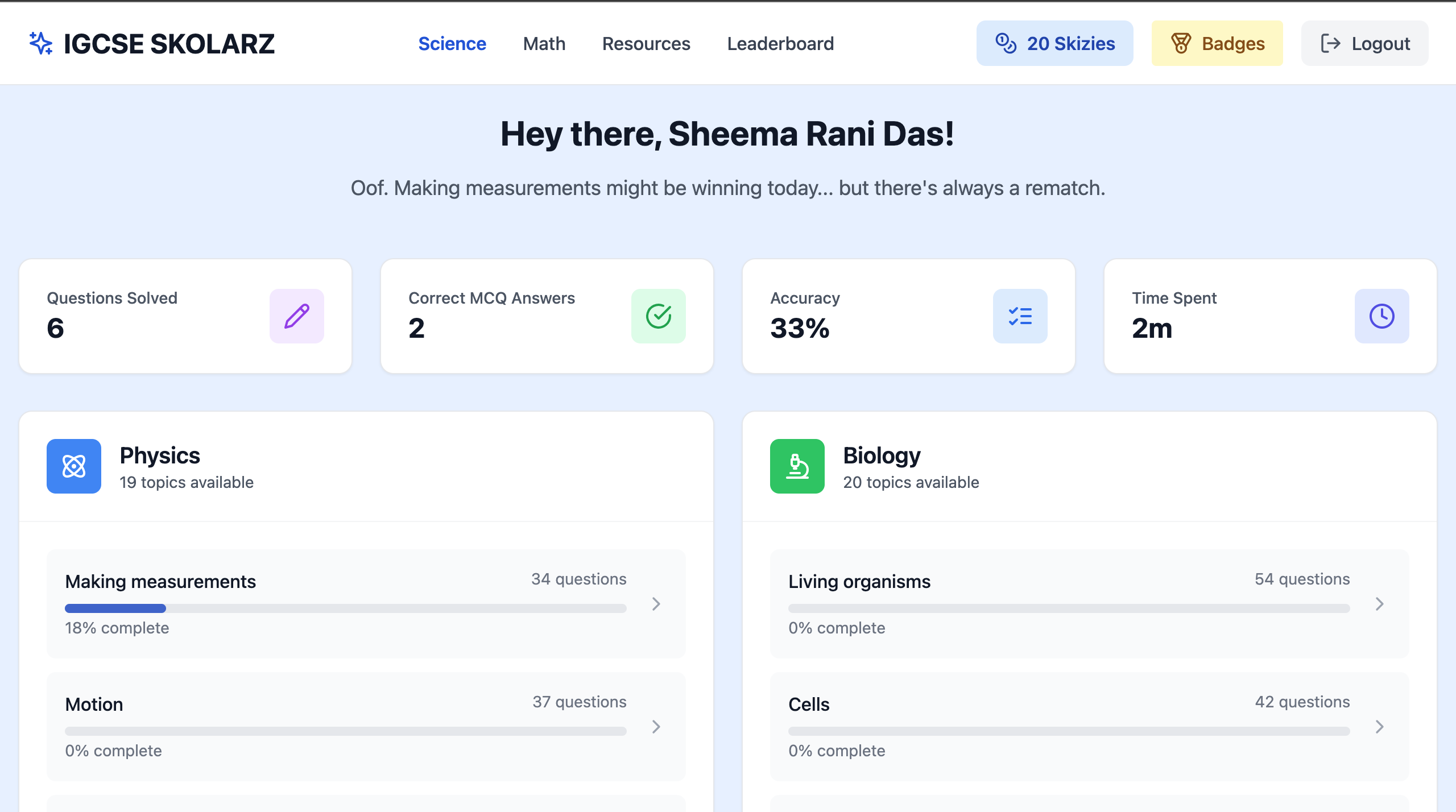The height and width of the screenshot is (812, 1456).
Task: Click the green checkmark icon on Correct MCQ Answers
Action: (659, 316)
